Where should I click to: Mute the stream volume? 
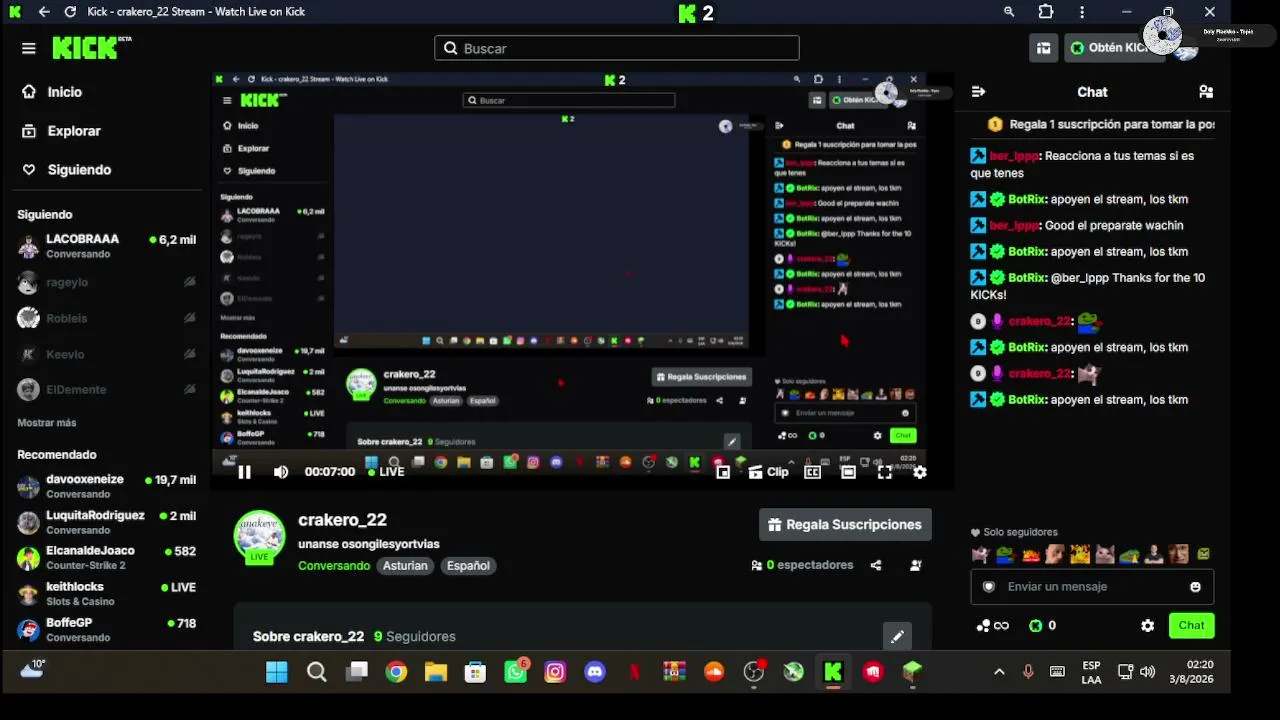[x=281, y=472]
